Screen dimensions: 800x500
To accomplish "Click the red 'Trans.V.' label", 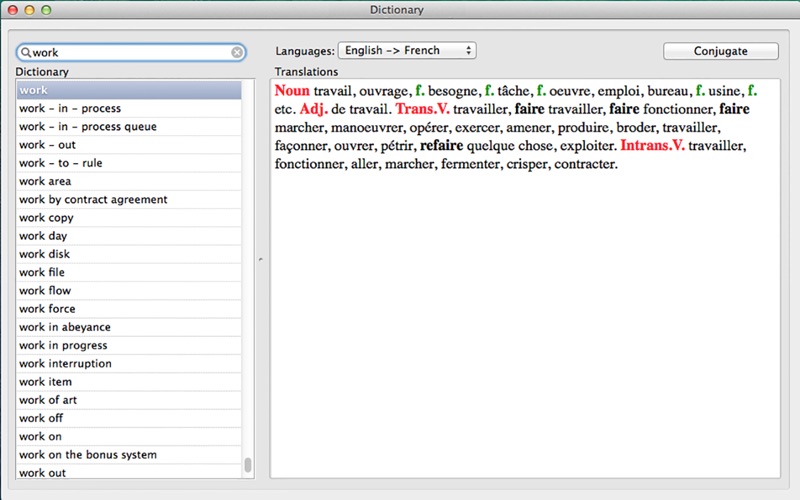I will click(422, 109).
